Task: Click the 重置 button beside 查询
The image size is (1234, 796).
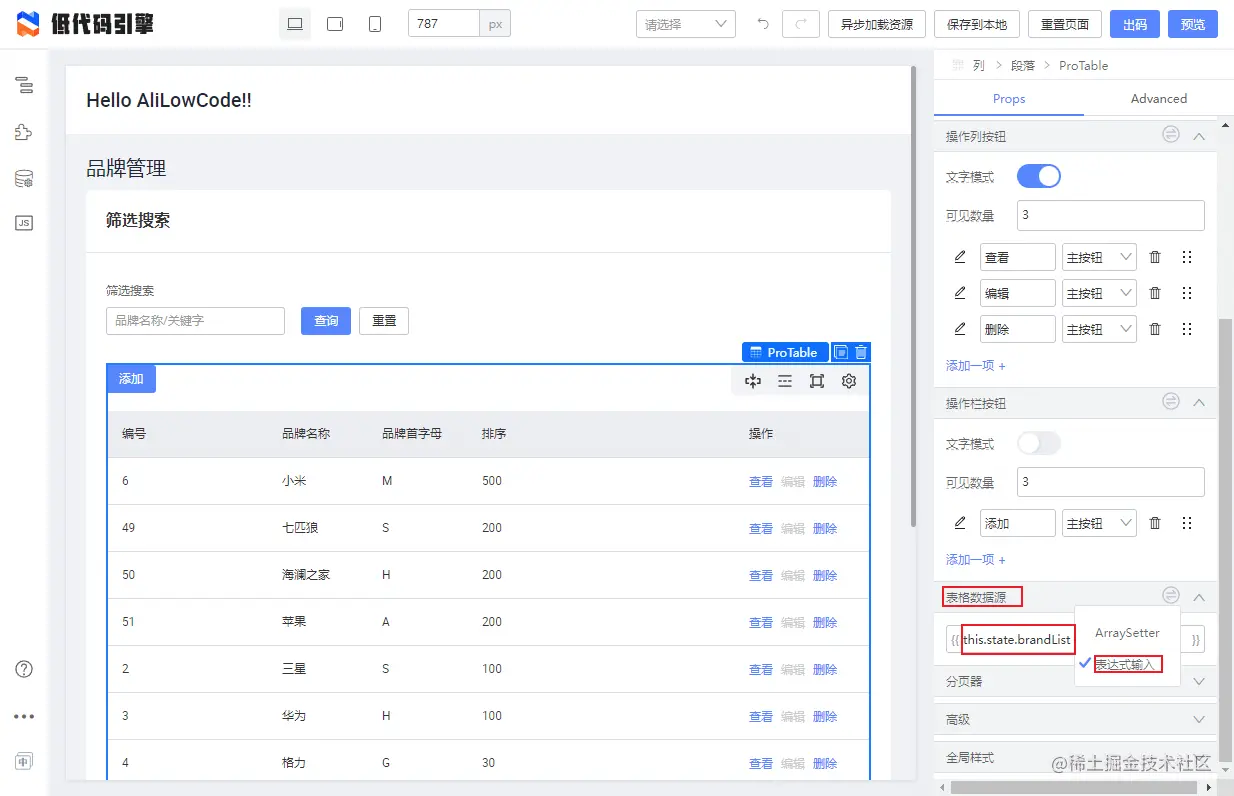Action: [x=384, y=321]
